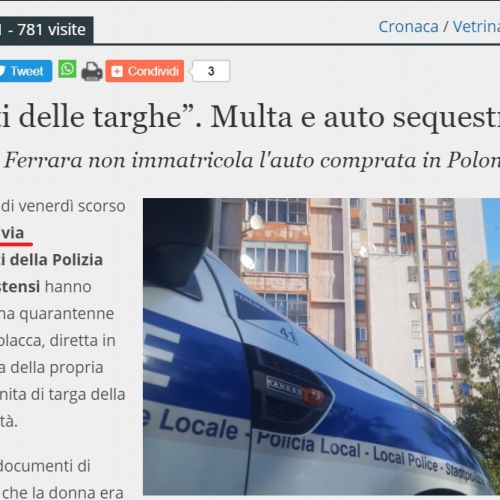Click the word 'quarantenne' in article
The height and width of the screenshot is (500, 500).
point(66,314)
